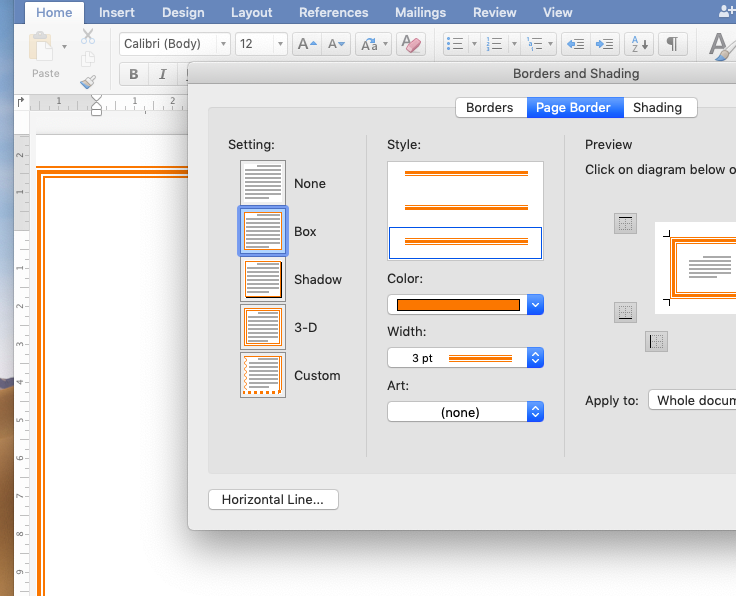Click the Paste clipboard icon
Image resolution: width=736 pixels, height=596 pixels.
tap(41, 46)
